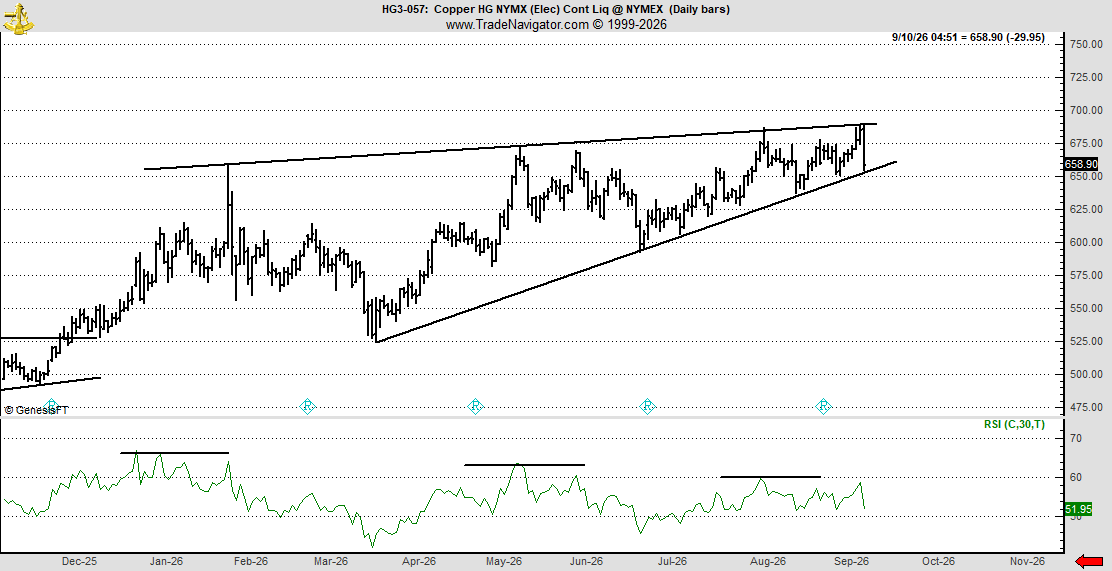The image size is (1112, 571).
Task: Click the May-26 date axis label
Action: (x=504, y=561)
